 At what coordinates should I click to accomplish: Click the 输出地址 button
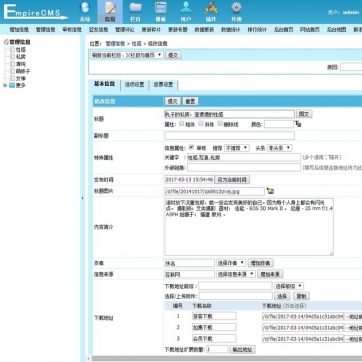click(x=242, y=350)
